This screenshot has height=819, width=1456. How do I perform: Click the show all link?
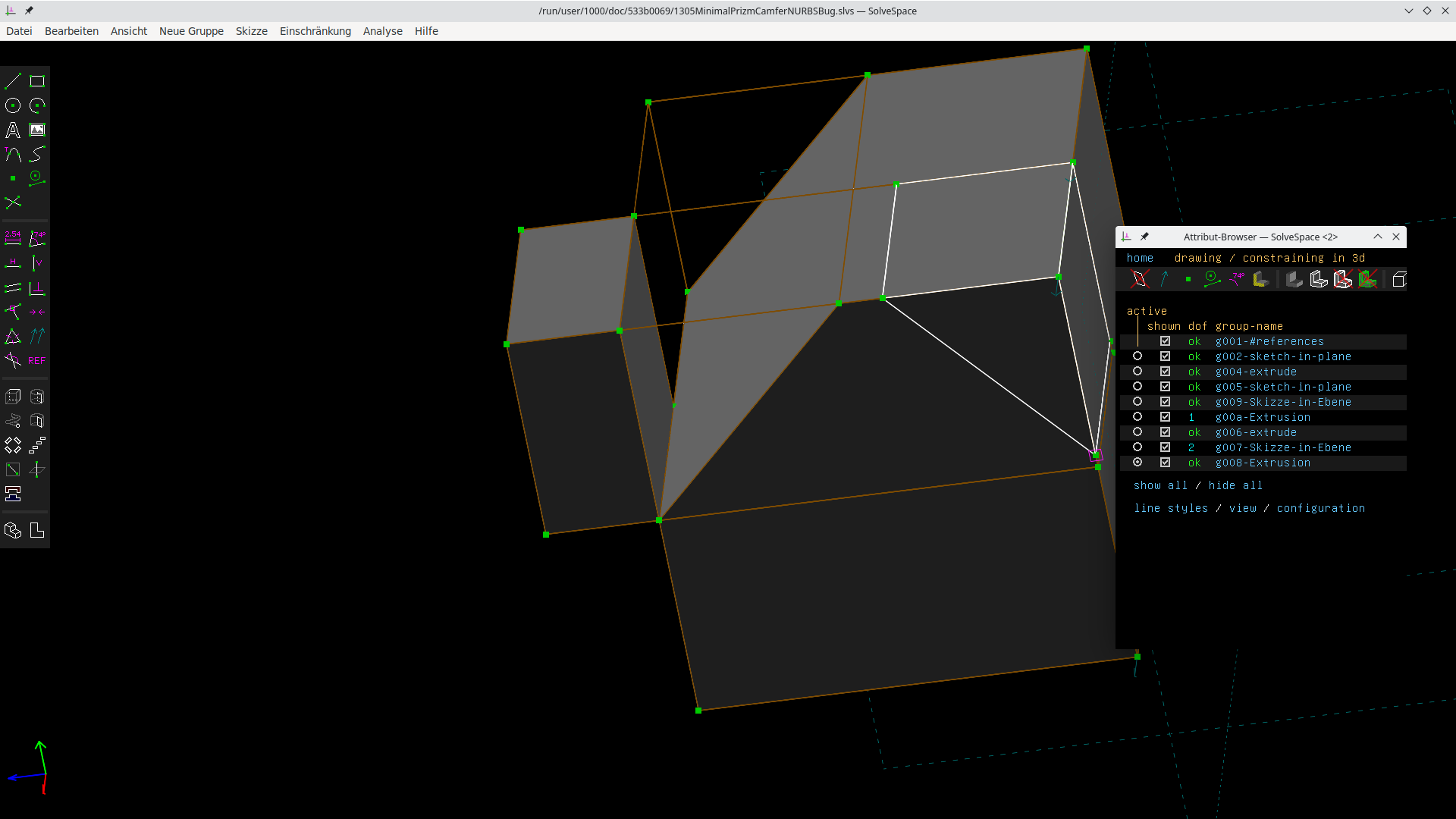click(x=1159, y=485)
